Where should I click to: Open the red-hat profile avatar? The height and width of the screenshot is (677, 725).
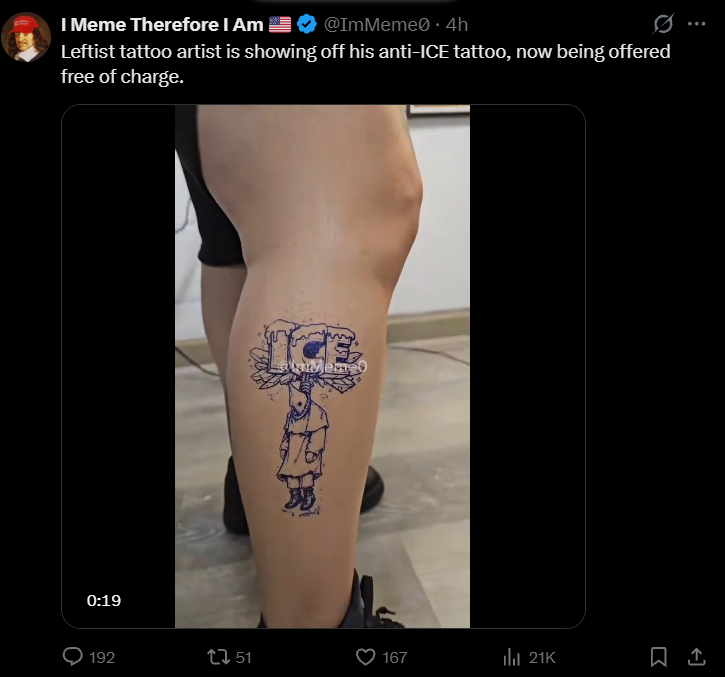pos(25,37)
